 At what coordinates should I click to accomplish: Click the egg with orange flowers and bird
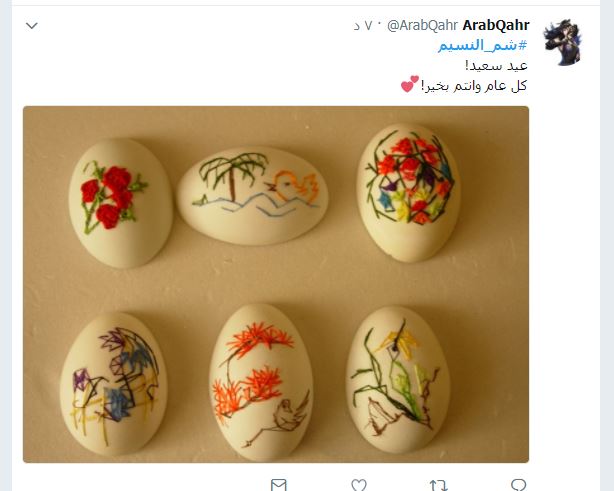[x=261, y=382]
